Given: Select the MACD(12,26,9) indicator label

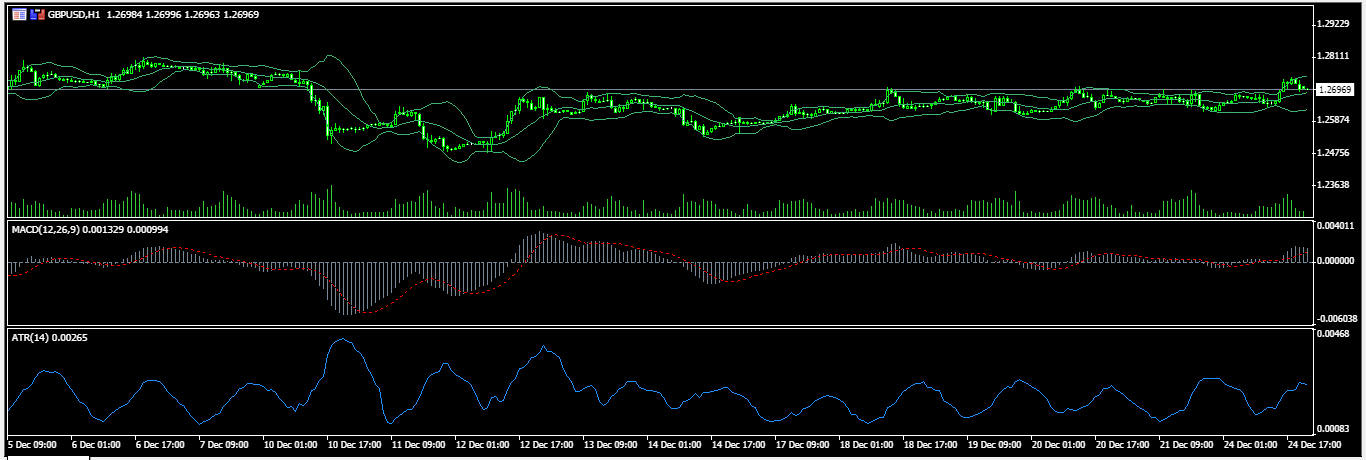Looking at the screenshot, I should 45,230.
